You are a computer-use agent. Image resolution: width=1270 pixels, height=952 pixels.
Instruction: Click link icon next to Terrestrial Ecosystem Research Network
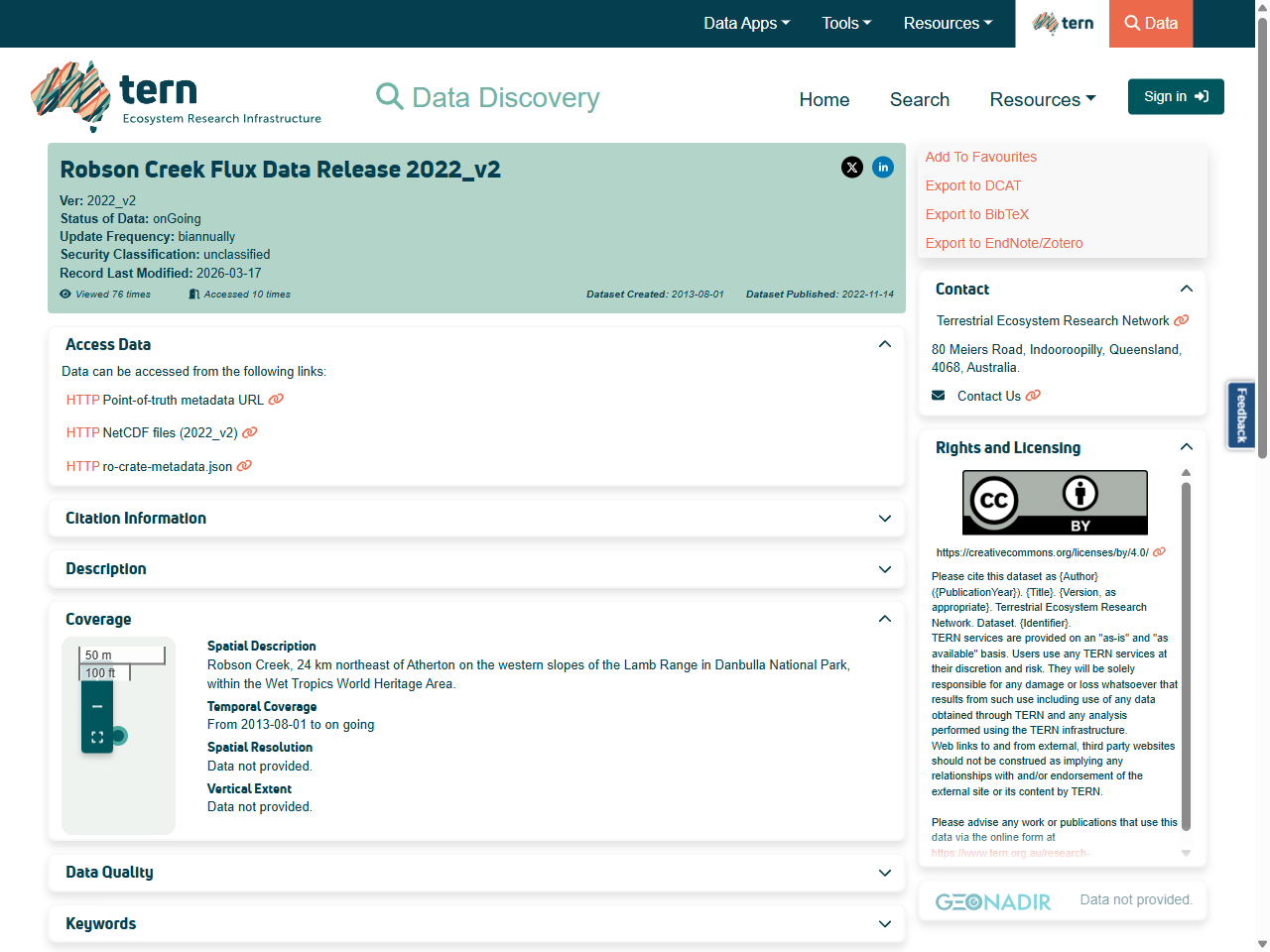click(1181, 321)
